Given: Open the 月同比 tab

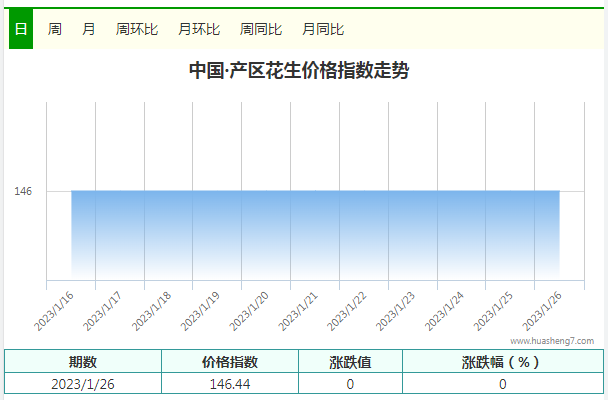Looking at the screenshot, I should coord(323,29).
